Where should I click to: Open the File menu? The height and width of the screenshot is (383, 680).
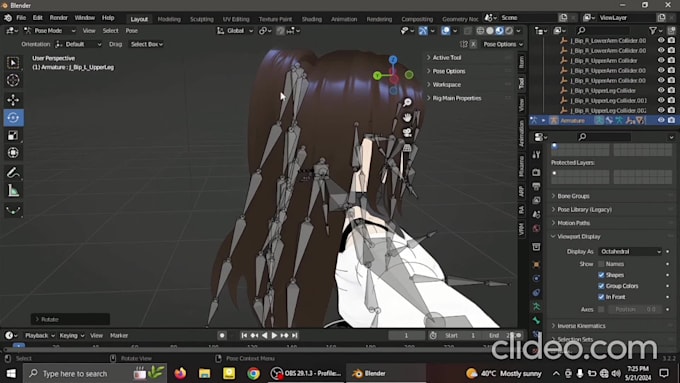(x=21, y=18)
